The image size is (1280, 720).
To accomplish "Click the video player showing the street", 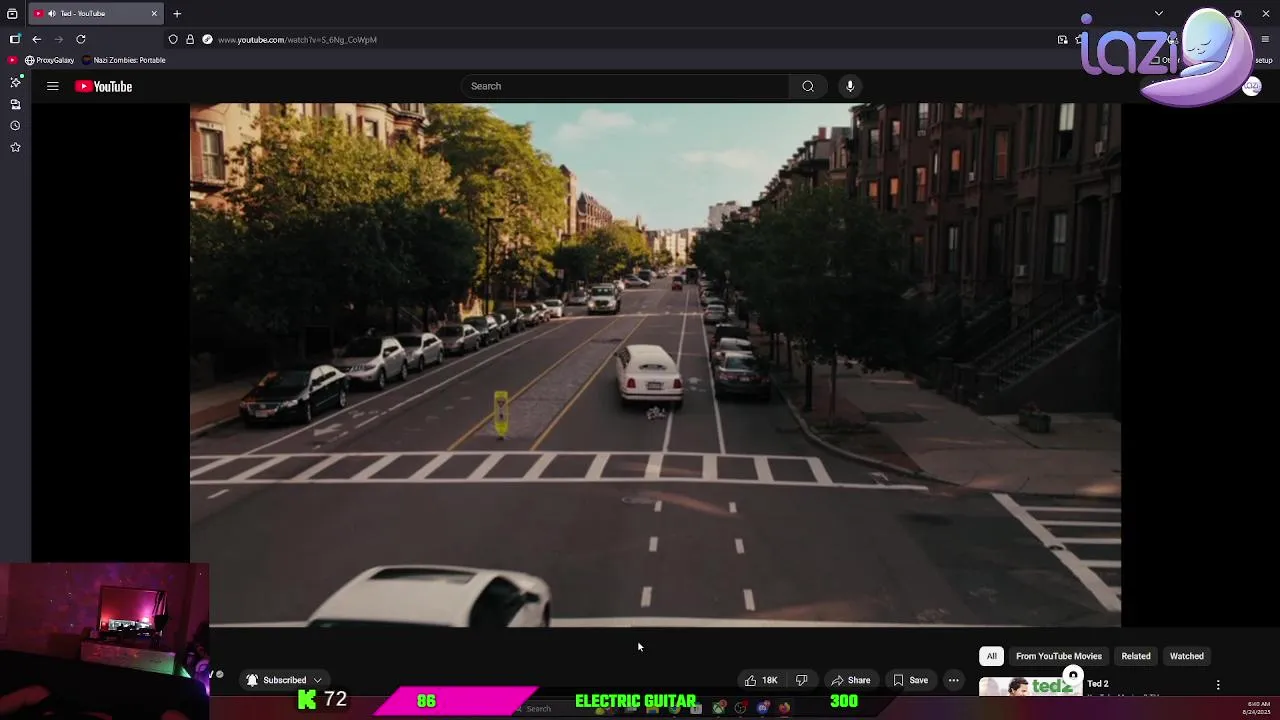I will pyautogui.click(x=655, y=365).
